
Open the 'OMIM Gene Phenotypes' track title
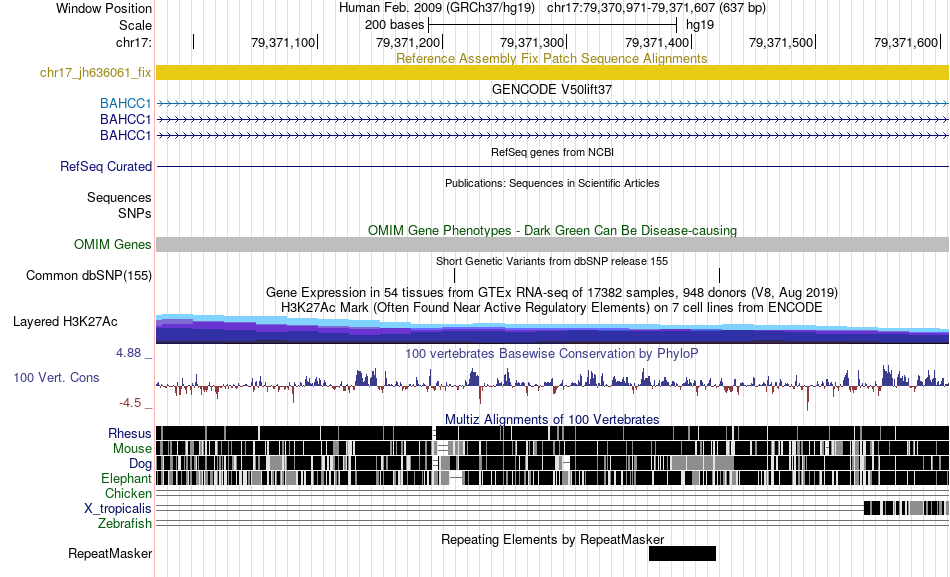click(x=552, y=230)
